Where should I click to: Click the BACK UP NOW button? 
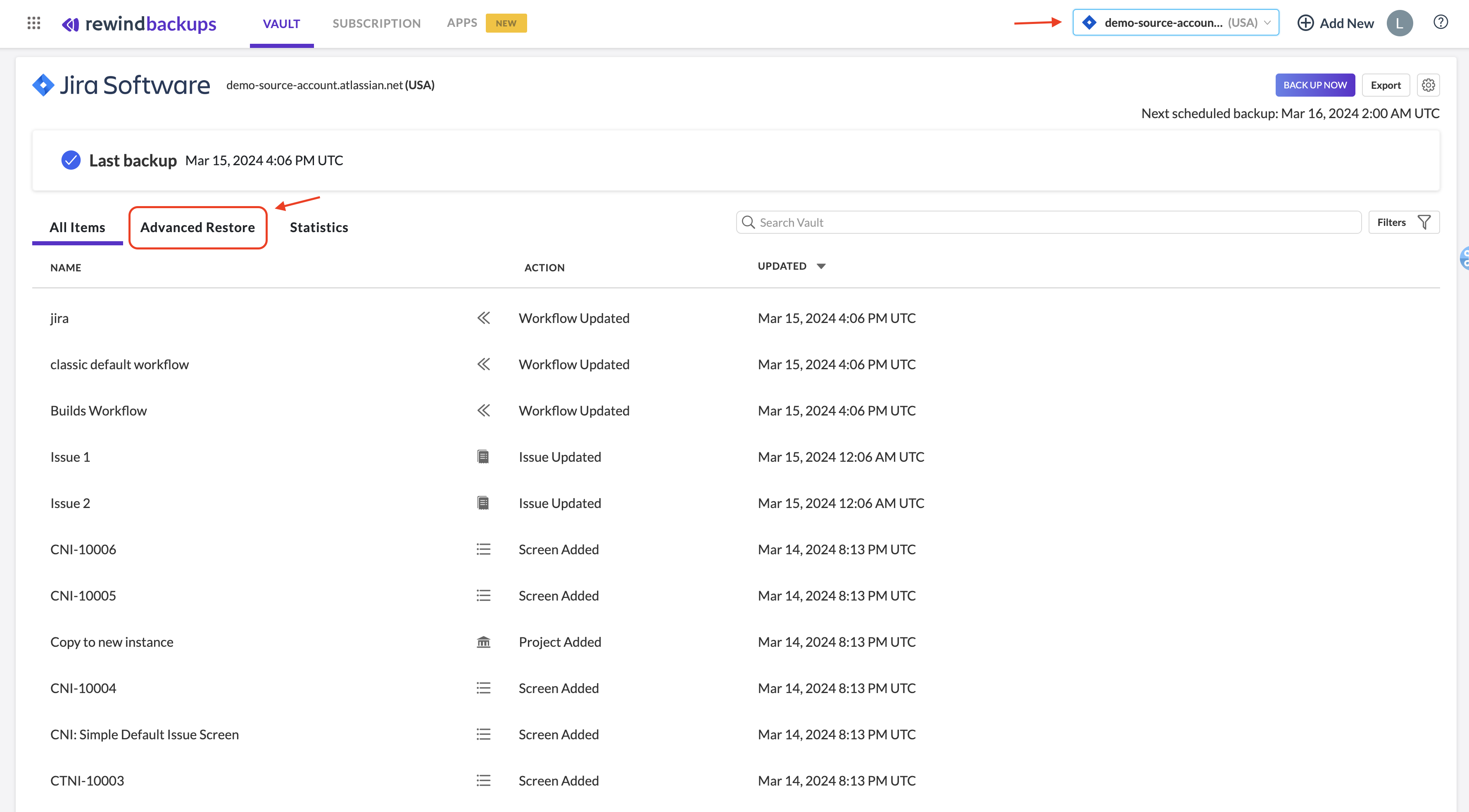tap(1315, 84)
